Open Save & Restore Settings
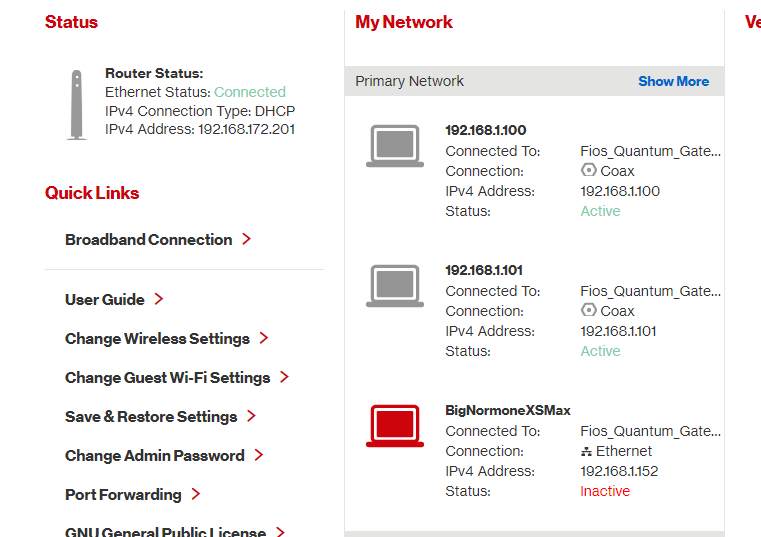Image resolution: width=761 pixels, height=537 pixels. 151,417
